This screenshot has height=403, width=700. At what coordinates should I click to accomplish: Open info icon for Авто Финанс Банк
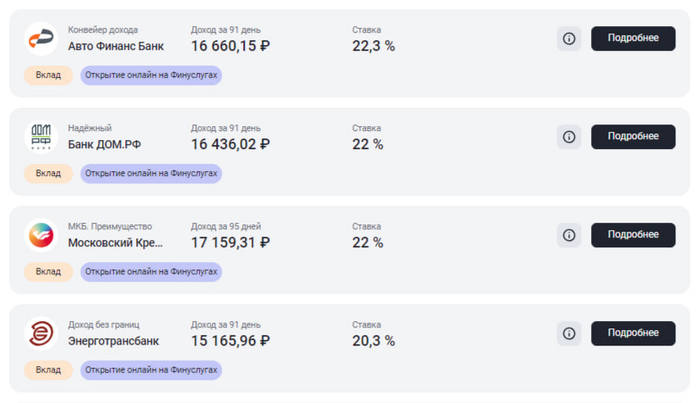coord(569,38)
